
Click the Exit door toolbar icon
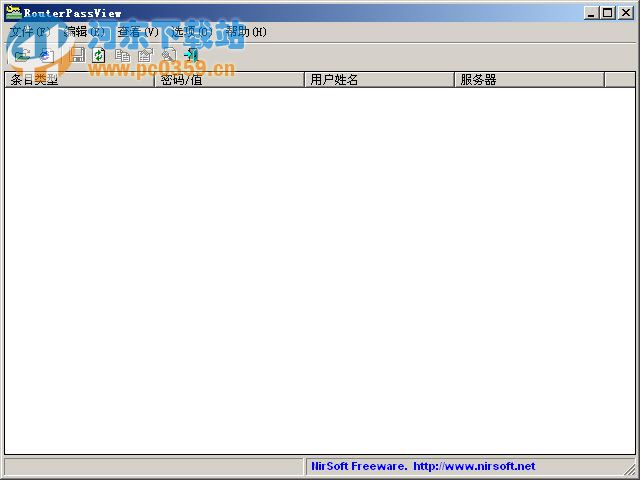pos(191,55)
